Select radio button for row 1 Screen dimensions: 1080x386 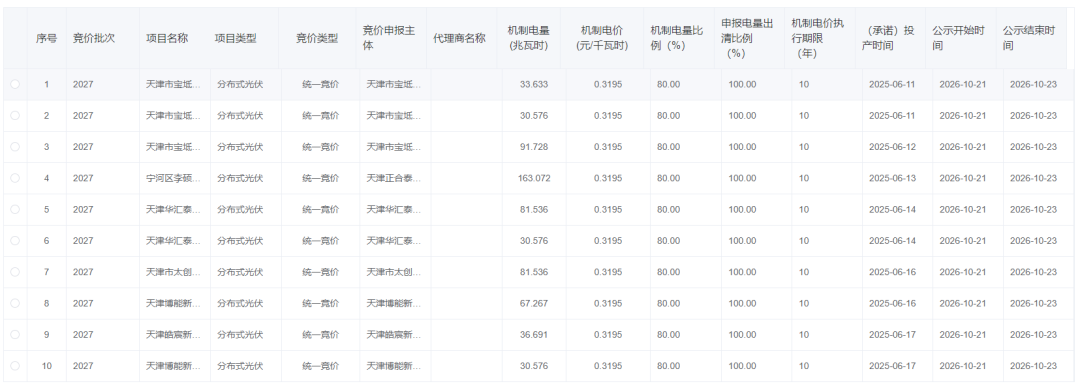point(15,84)
